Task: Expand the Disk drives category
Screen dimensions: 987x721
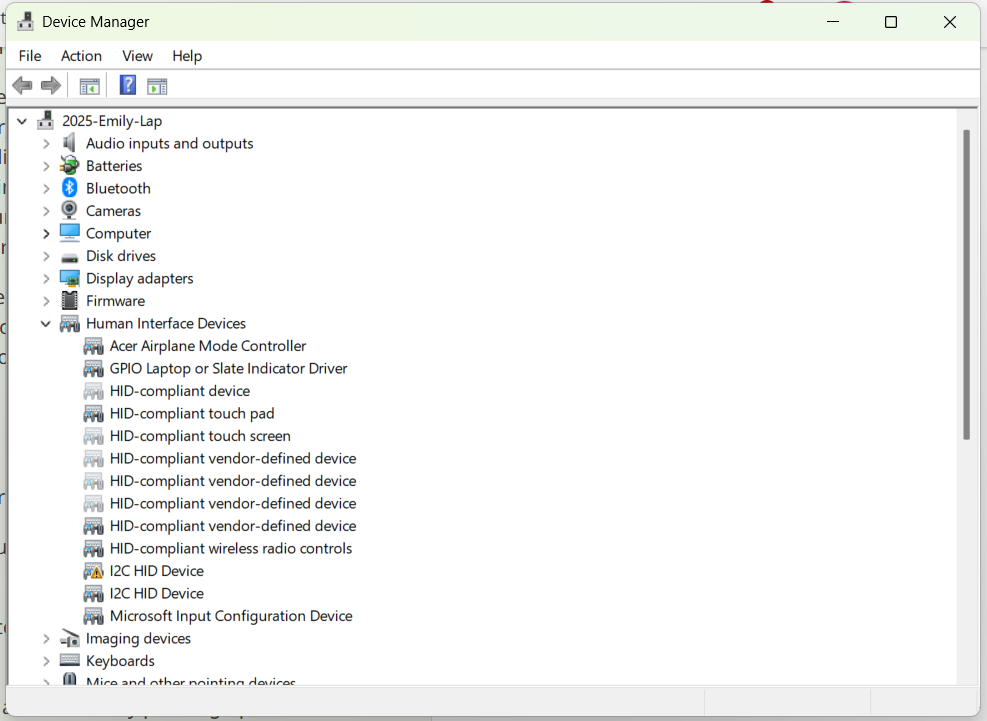Action: [x=46, y=256]
